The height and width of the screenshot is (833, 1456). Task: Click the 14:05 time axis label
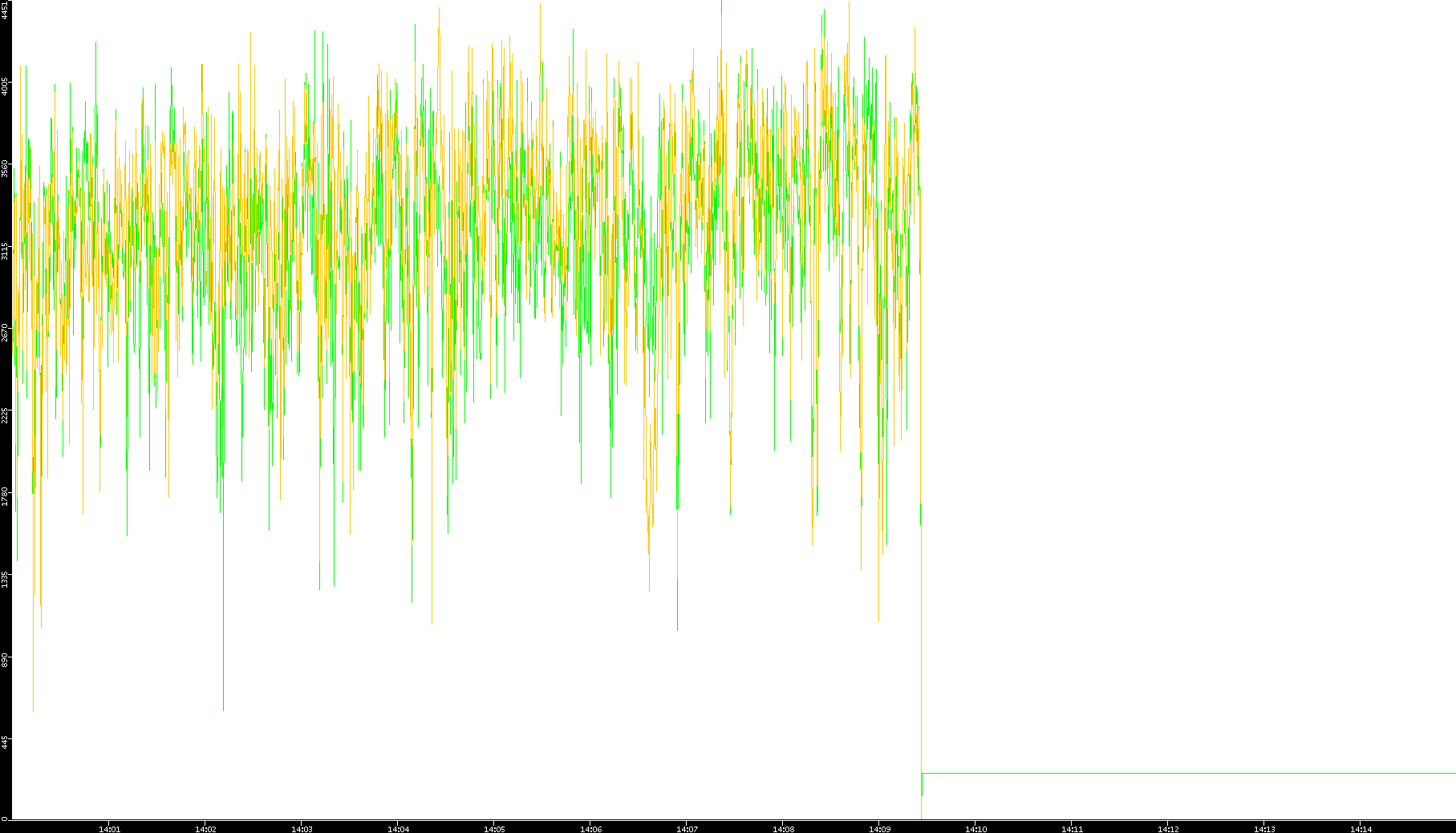pos(494,828)
